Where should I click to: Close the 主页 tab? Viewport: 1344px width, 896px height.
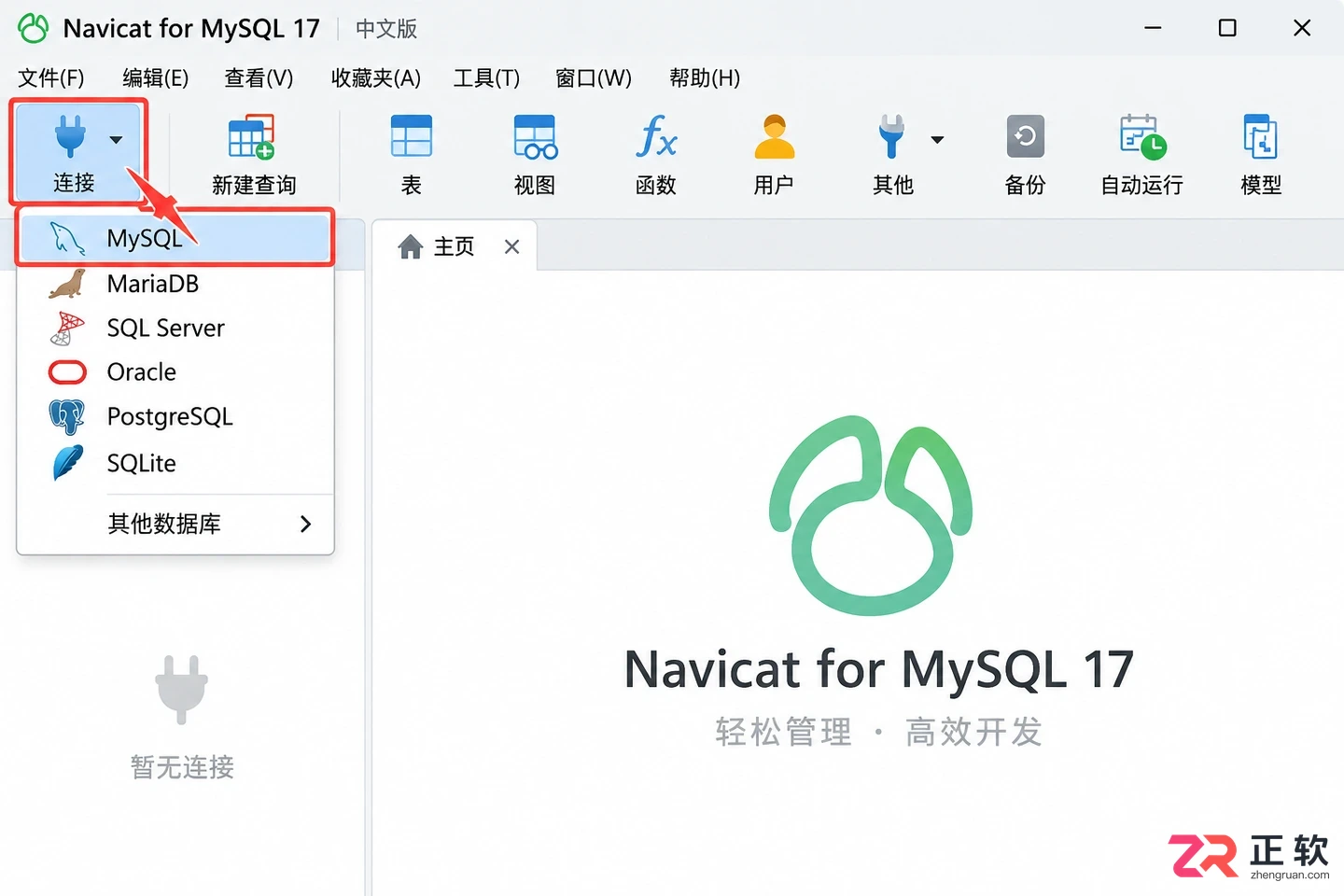[x=511, y=246]
